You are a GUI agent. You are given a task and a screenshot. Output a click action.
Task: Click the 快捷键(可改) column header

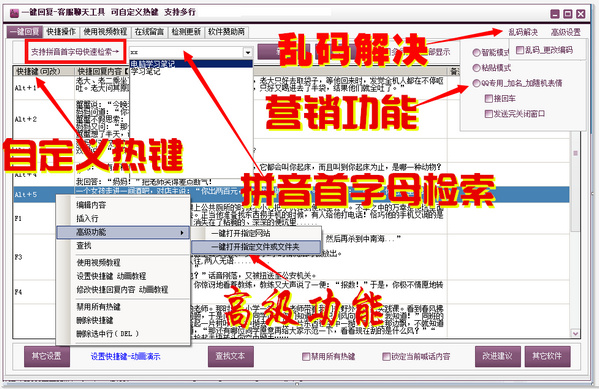[x=44, y=71]
